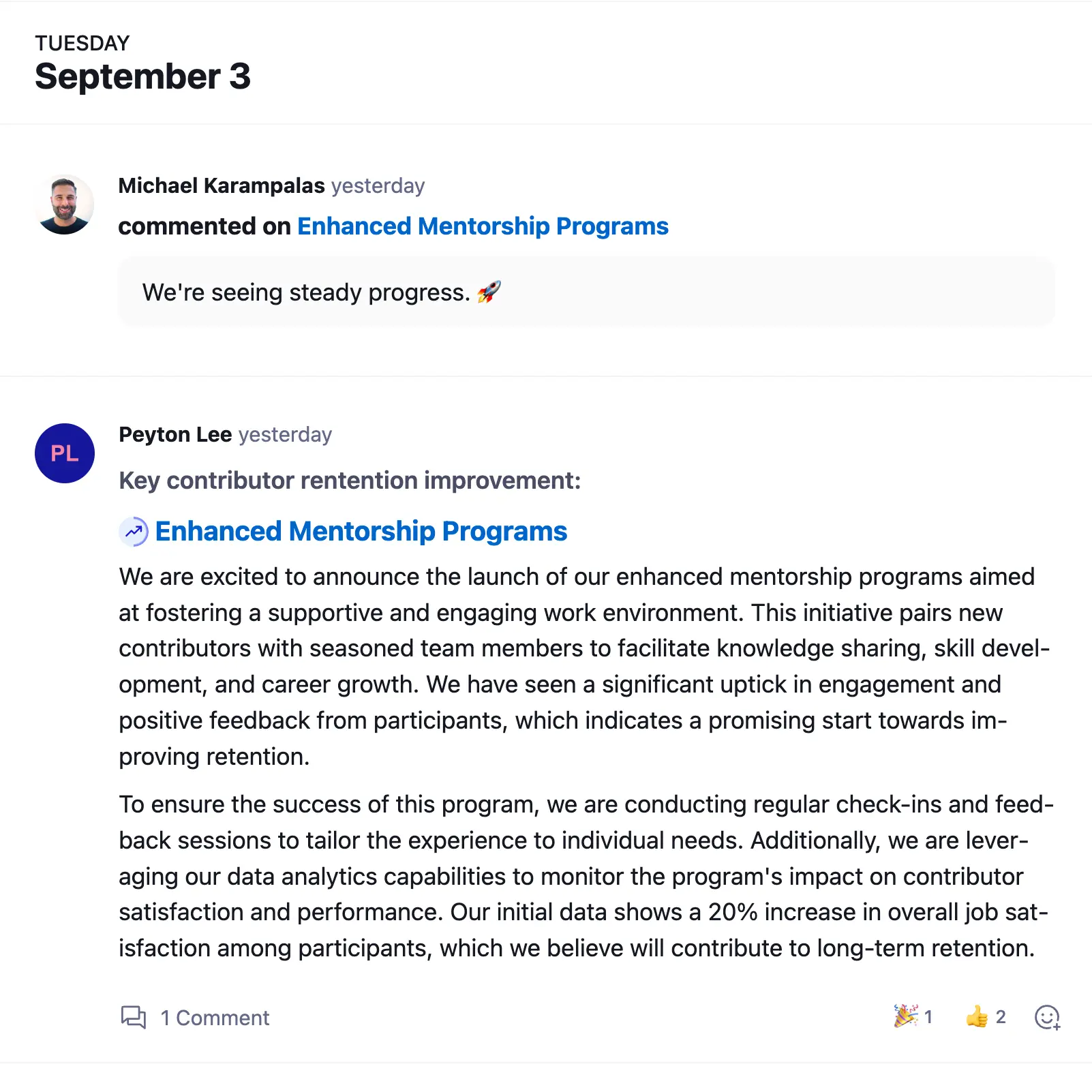The image size is (1092, 1092).
Task: Click the add reaction smiley icon
Action: click(1047, 1017)
